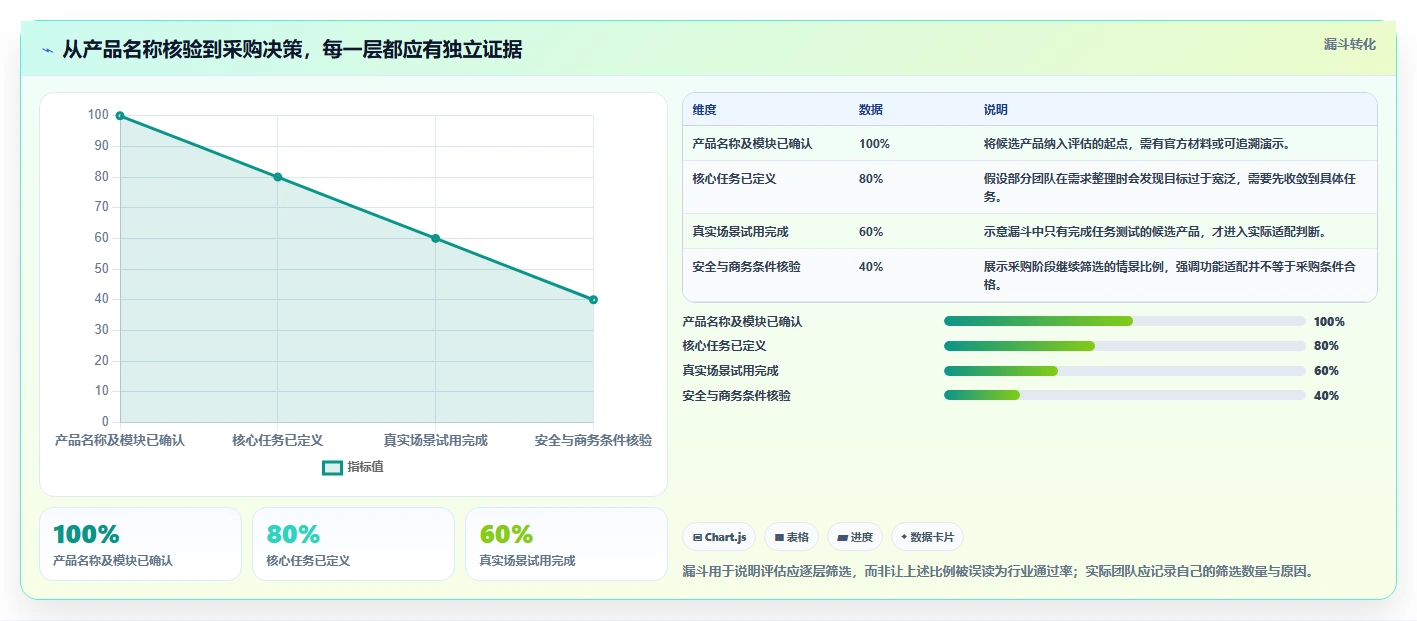This screenshot has width=1417, height=621.
Task: Click description starting 将候选产品纳入评估的起点
Action: tap(1137, 144)
